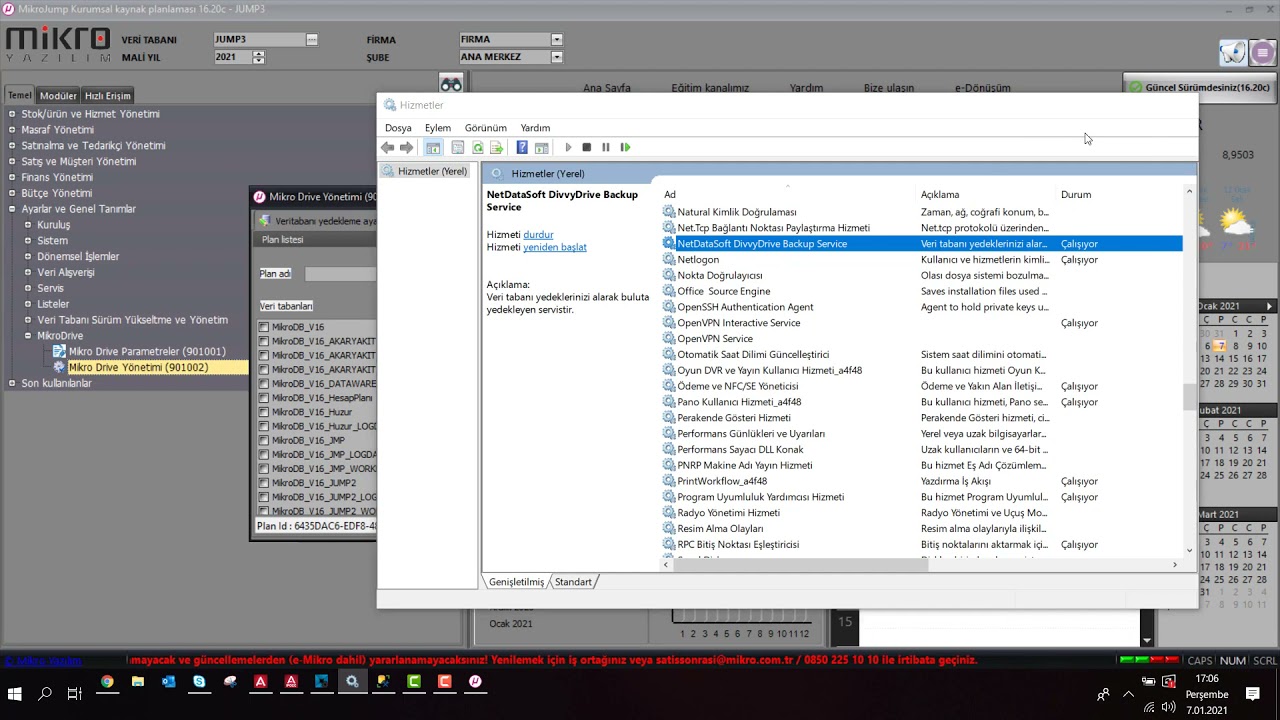The width and height of the screenshot is (1280, 720).
Task: Select the OpenVPN Interactive Service row
Action: point(922,323)
